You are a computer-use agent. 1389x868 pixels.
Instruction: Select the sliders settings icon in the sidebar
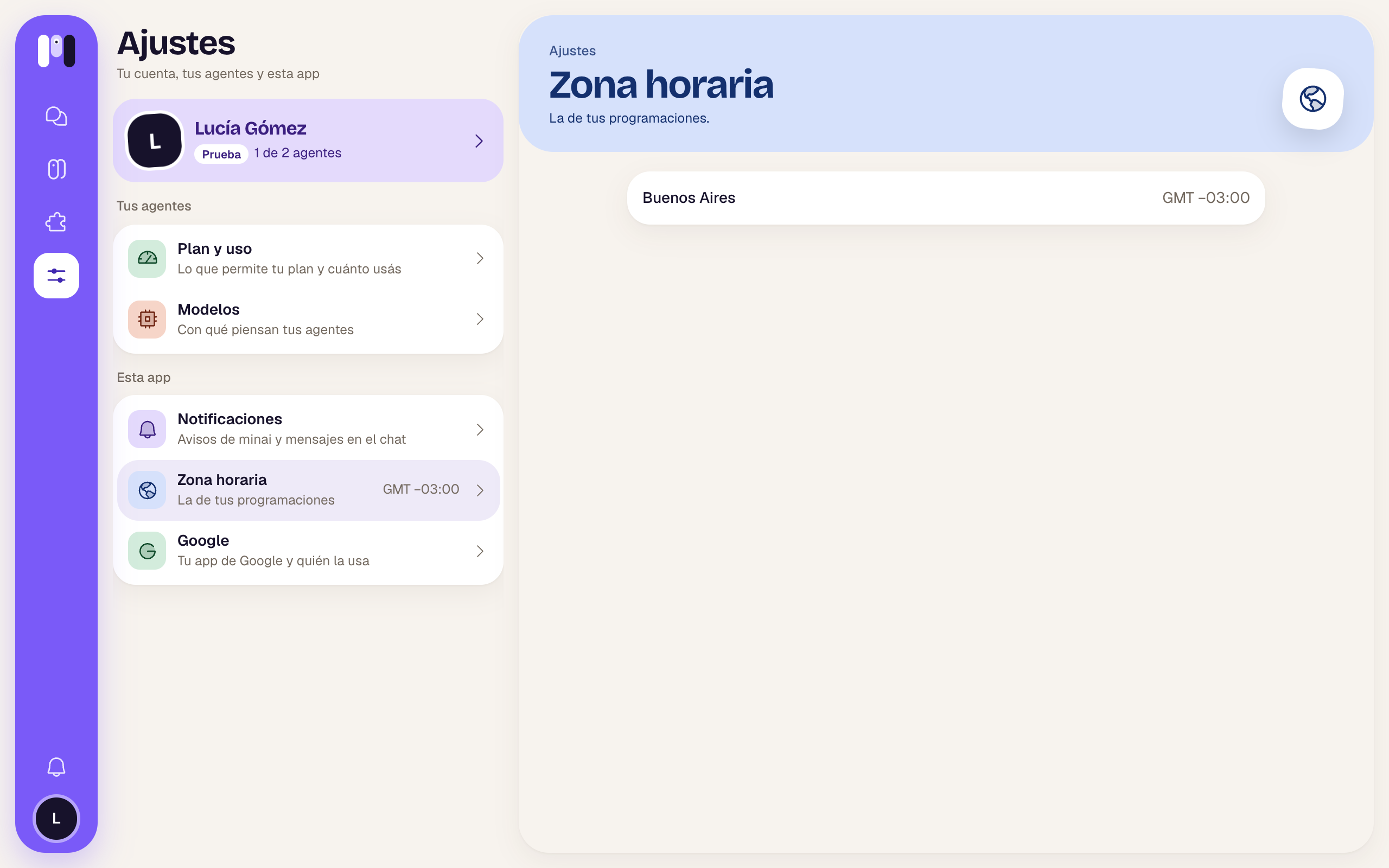pos(56,276)
